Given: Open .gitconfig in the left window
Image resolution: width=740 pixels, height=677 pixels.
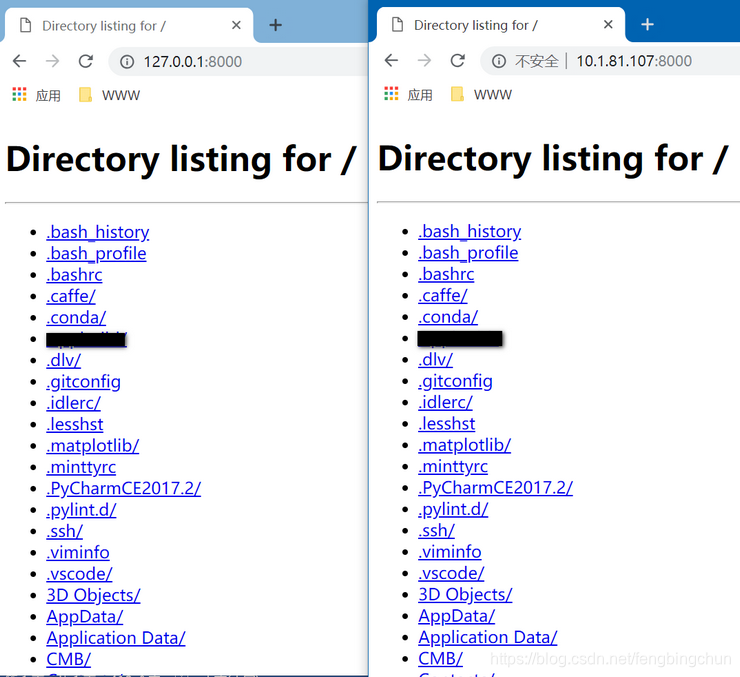Looking at the screenshot, I should tap(84, 382).
